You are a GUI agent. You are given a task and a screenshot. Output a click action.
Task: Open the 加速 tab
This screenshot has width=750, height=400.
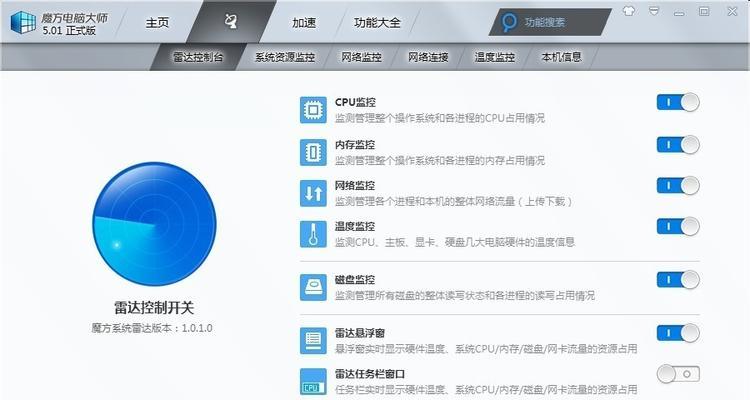(x=304, y=22)
